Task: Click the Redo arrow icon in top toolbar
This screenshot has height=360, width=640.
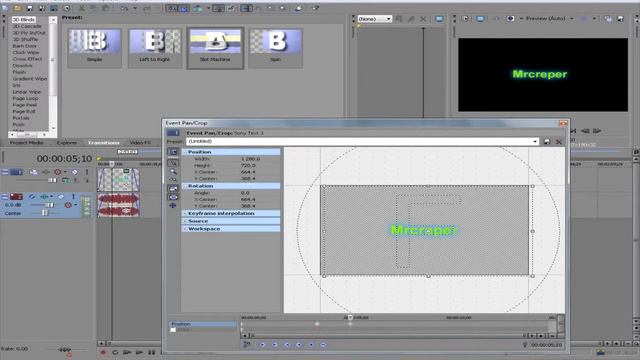Action: pyautogui.click(x=147, y=8)
